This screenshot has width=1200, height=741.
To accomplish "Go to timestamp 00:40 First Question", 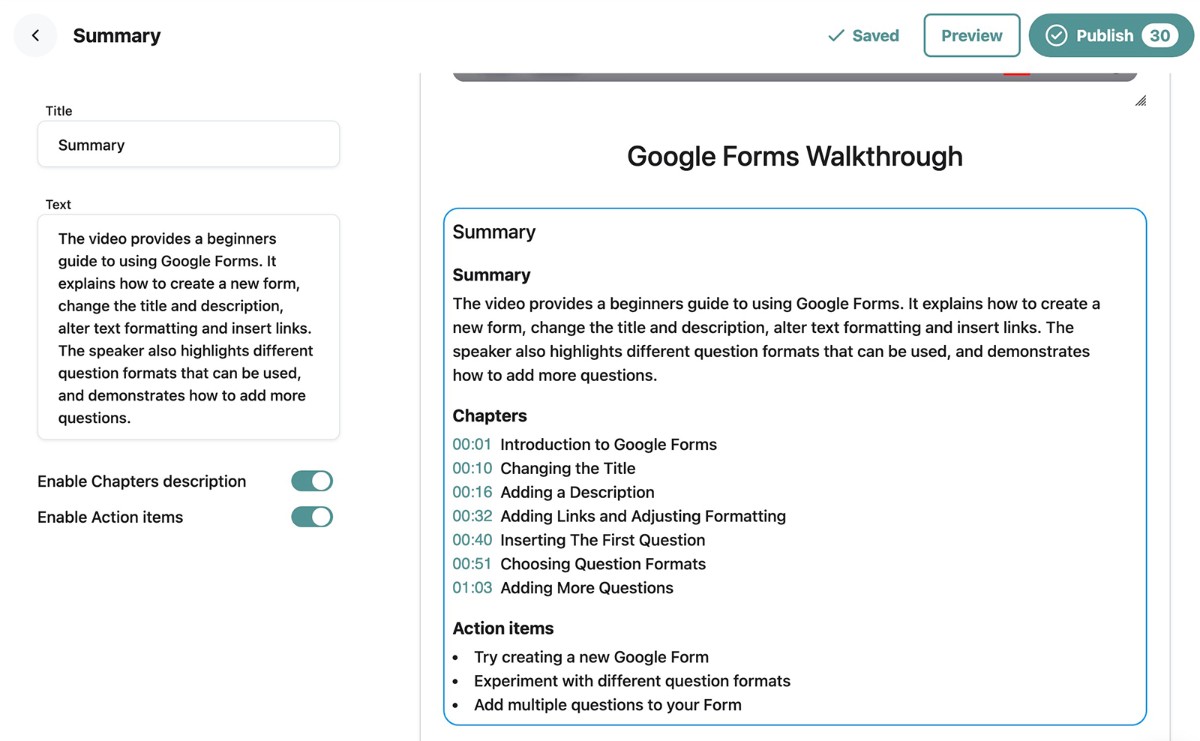I will [472, 540].
